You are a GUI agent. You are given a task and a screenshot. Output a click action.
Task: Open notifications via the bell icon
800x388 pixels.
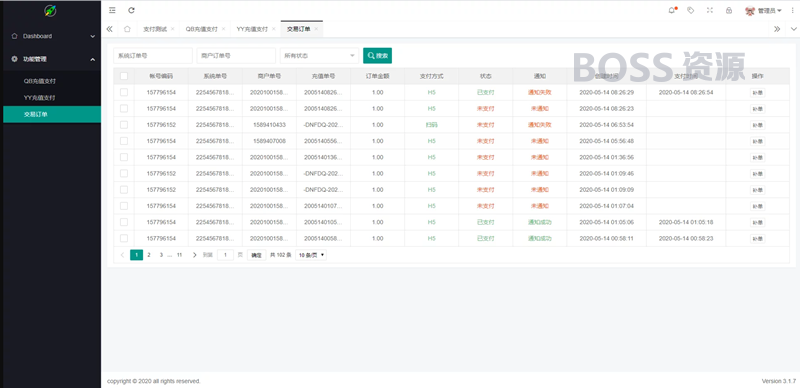click(671, 10)
